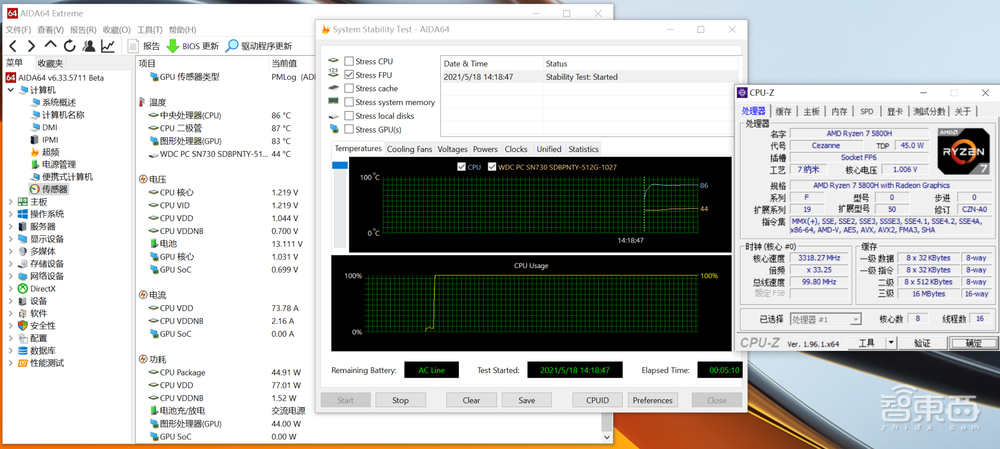Expand the 网络设备 tree node
Image resolution: width=1000 pixels, height=449 pixels.
tap(11, 276)
